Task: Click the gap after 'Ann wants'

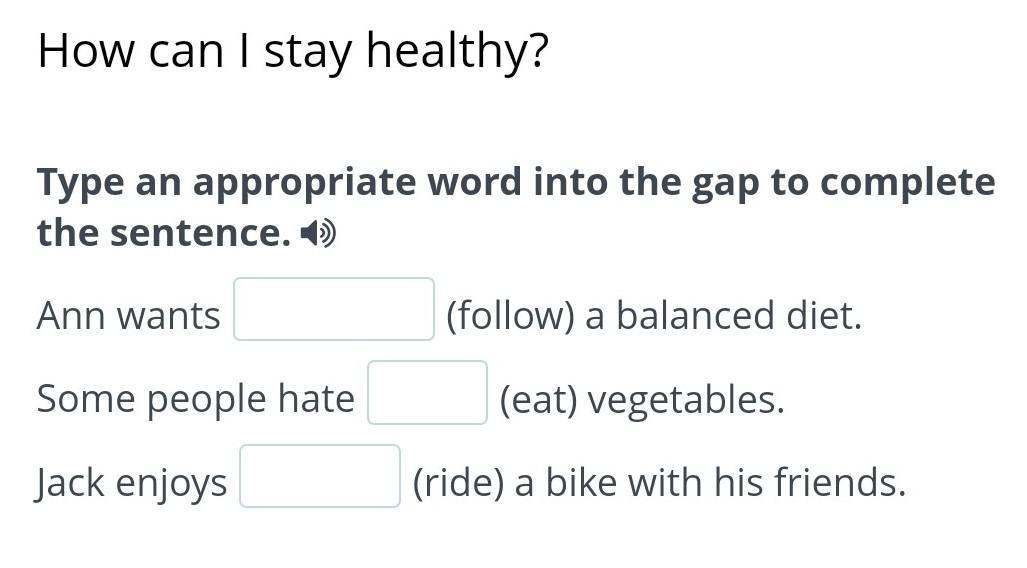Action: (x=334, y=310)
